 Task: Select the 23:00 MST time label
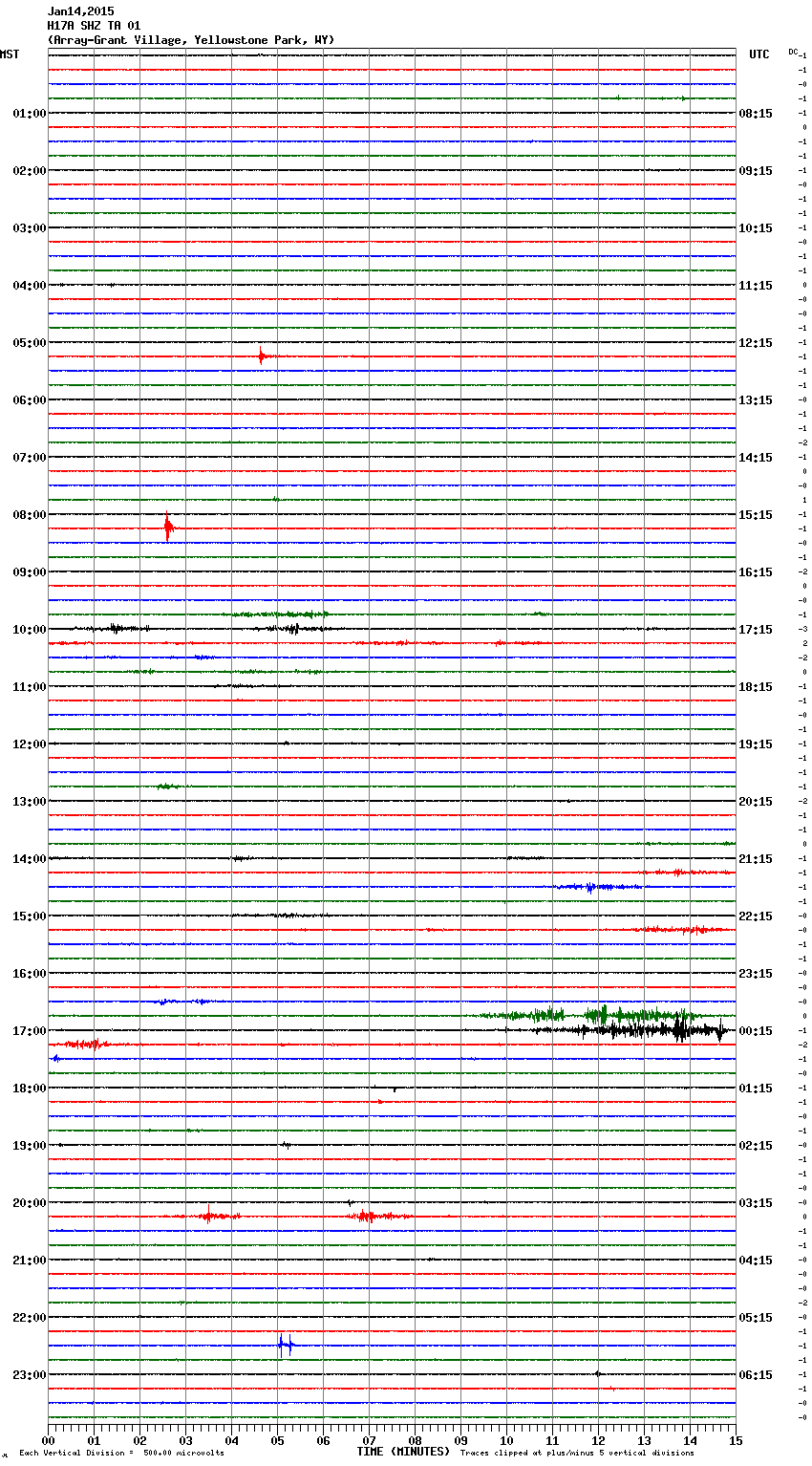click(x=29, y=1375)
